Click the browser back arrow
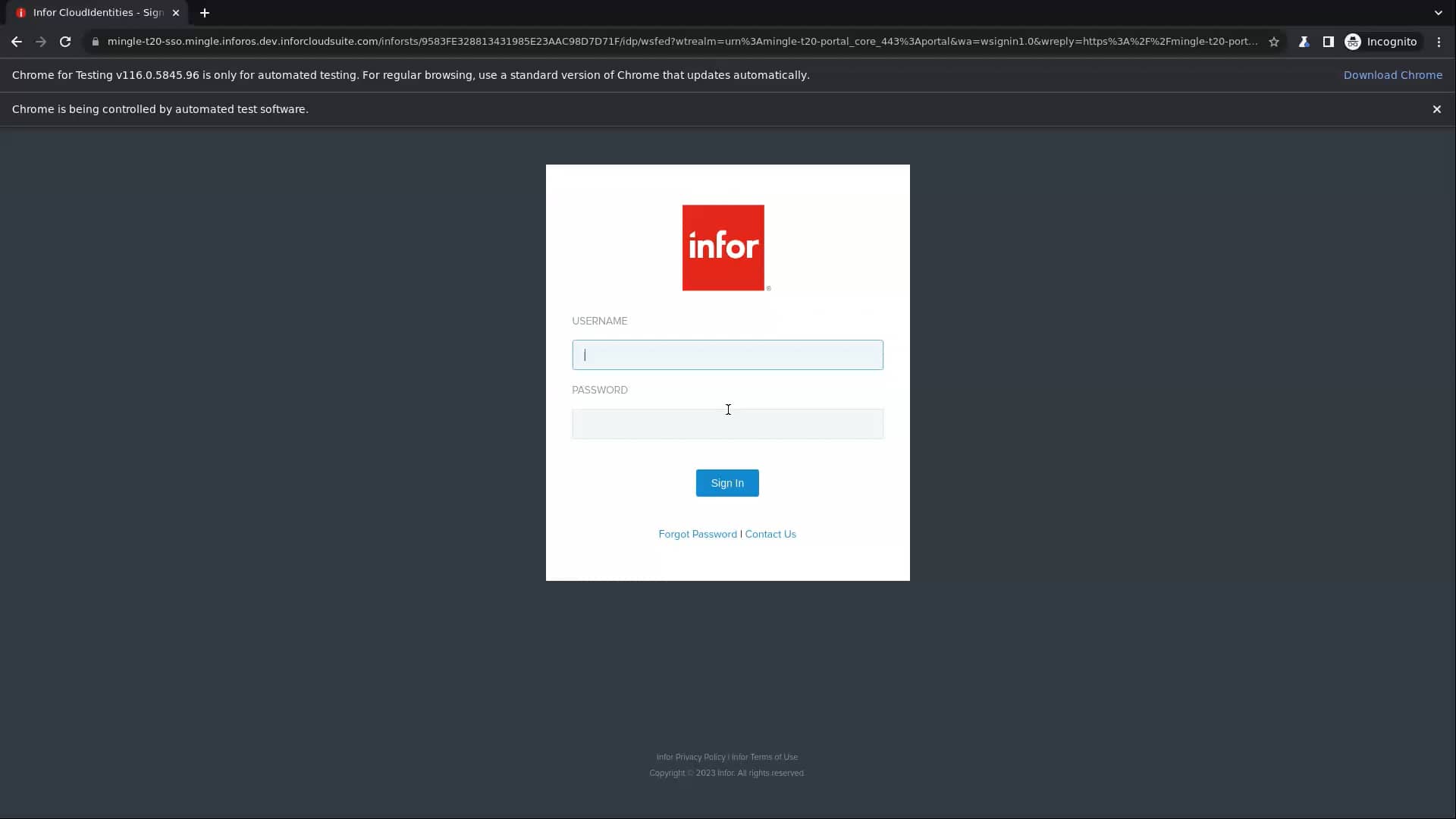 [x=16, y=42]
